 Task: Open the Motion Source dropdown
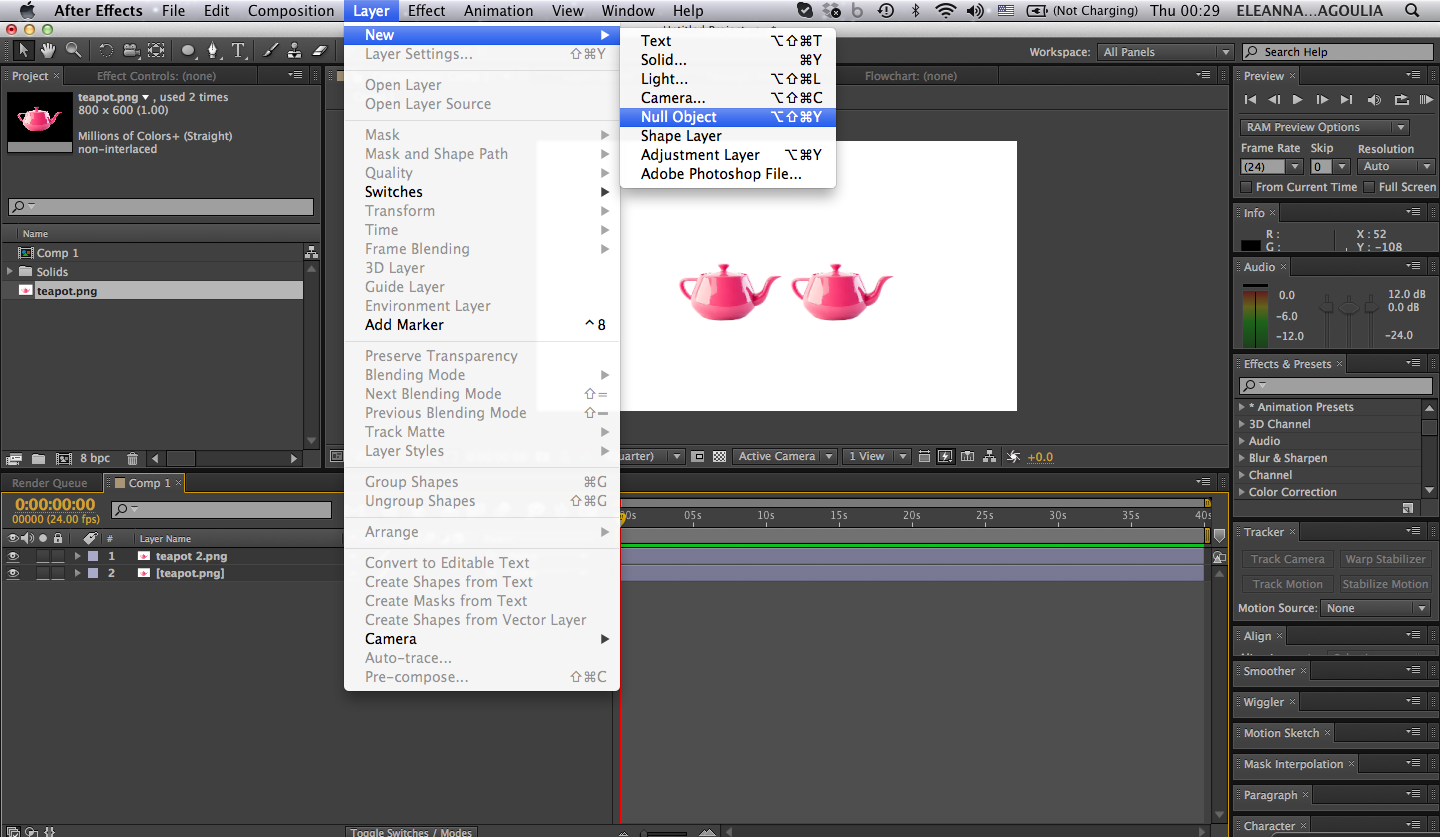coord(1376,608)
